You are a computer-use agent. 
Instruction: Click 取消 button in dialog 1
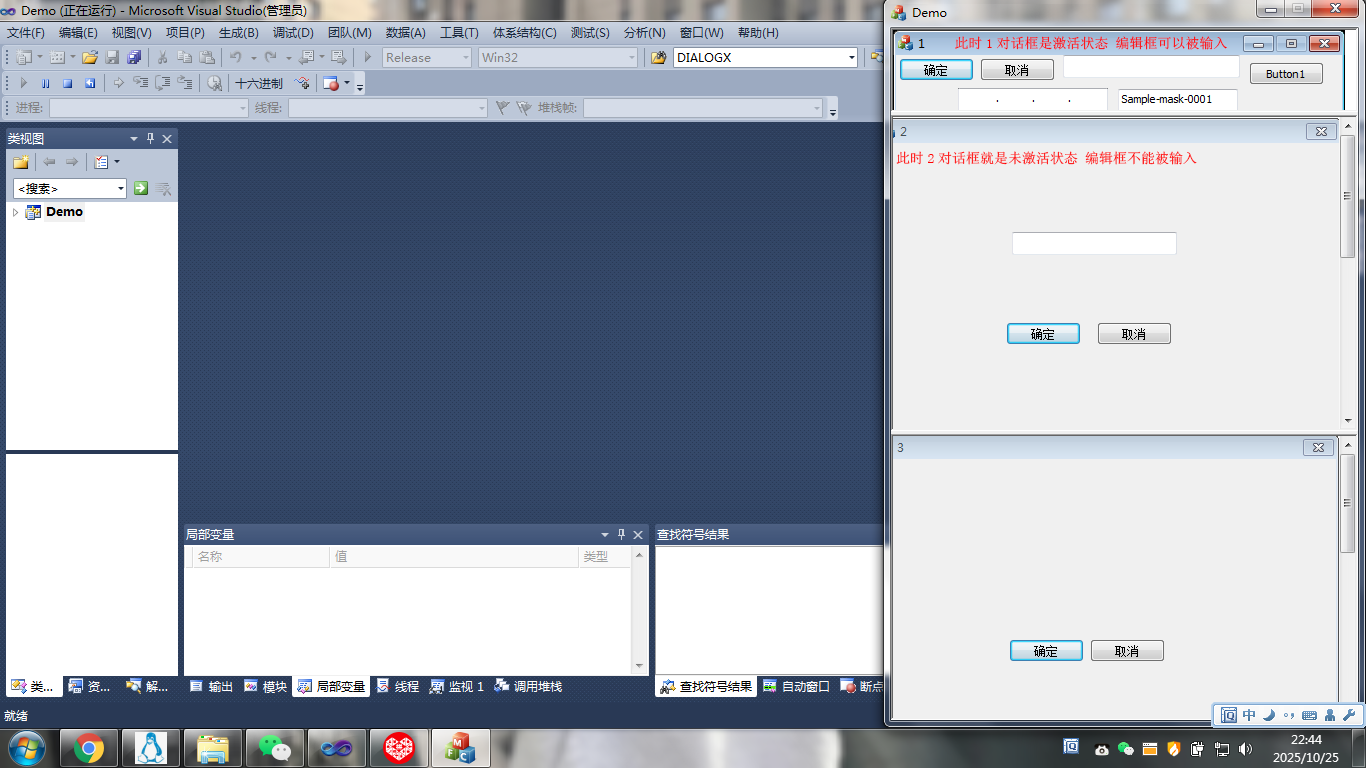click(x=1017, y=70)
